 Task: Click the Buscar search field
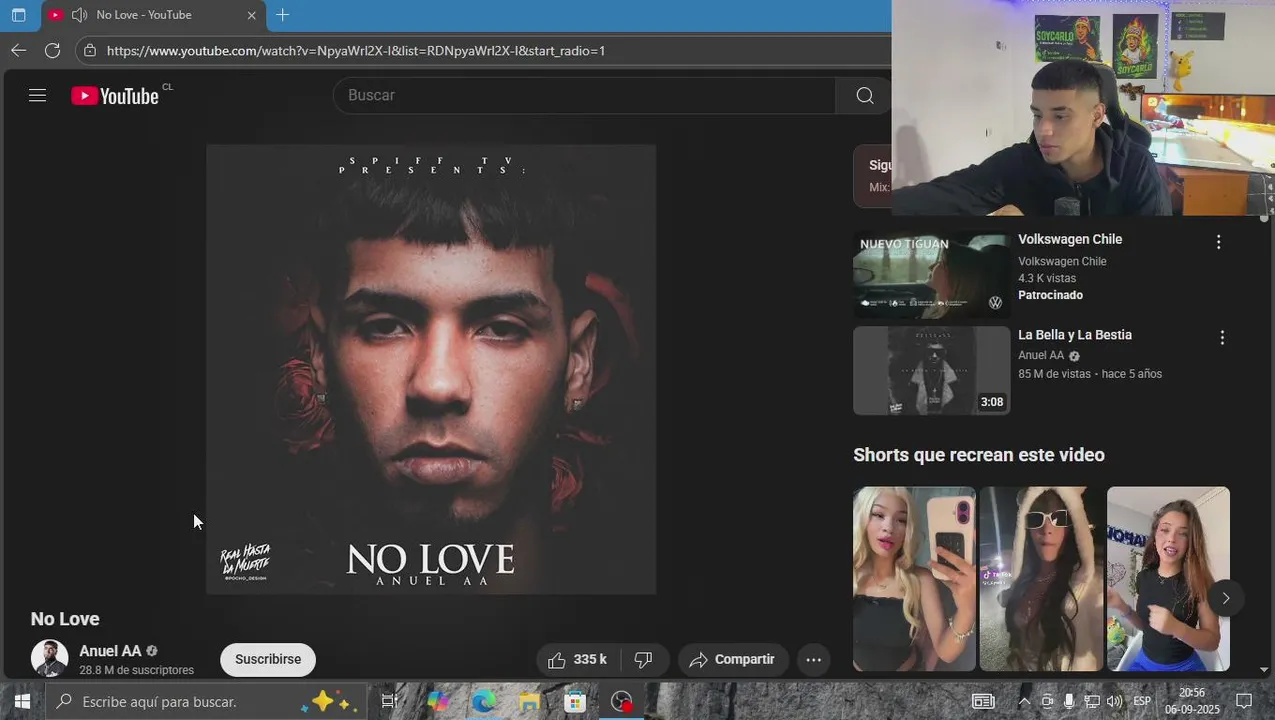(585, 95)
